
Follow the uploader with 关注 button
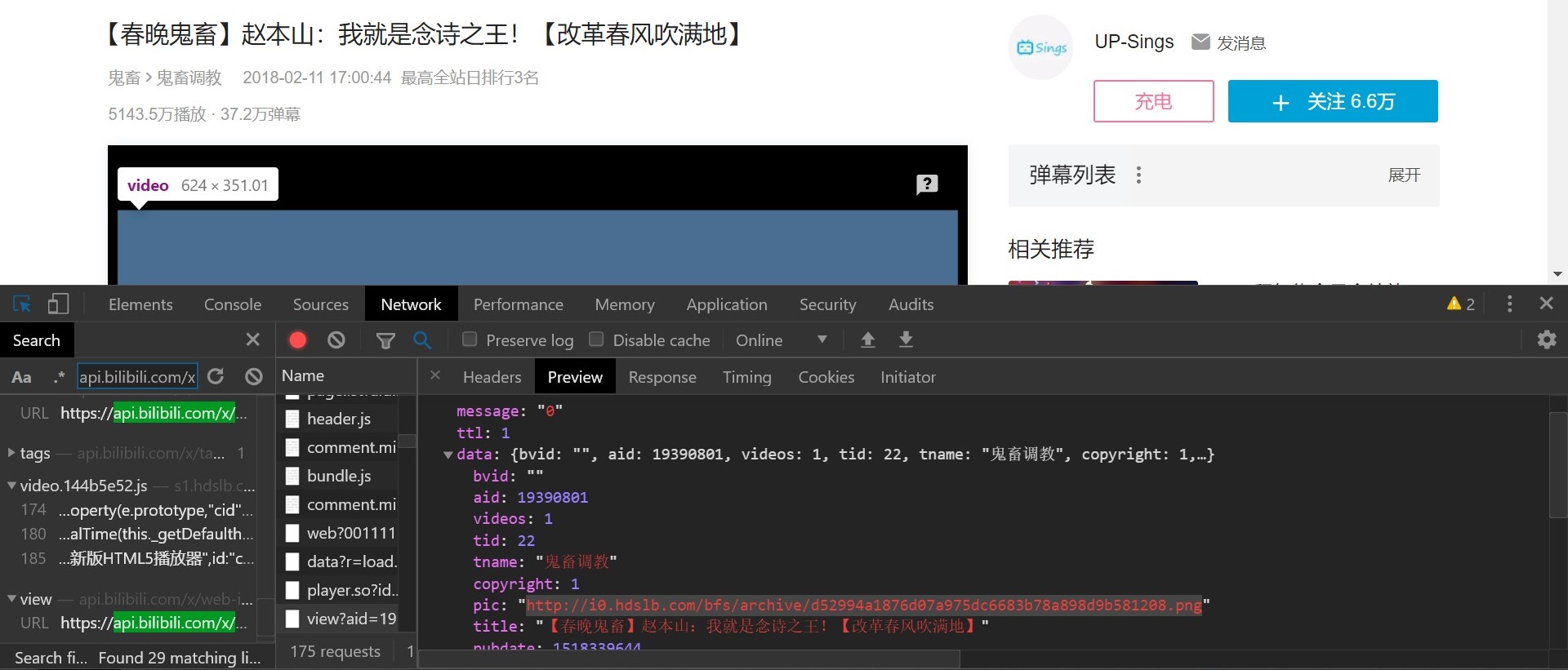[1333, 101]
